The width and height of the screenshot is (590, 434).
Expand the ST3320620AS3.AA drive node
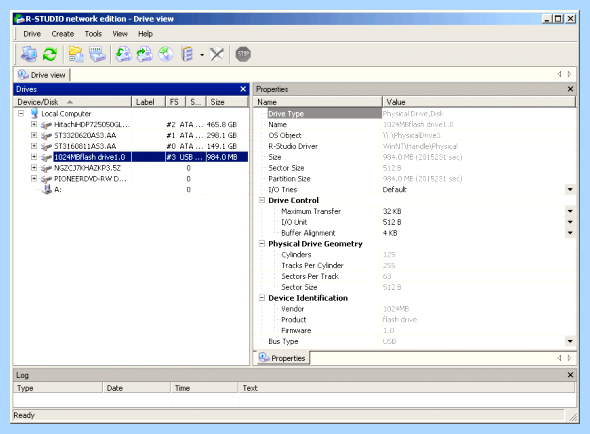(x=34, y=135)
